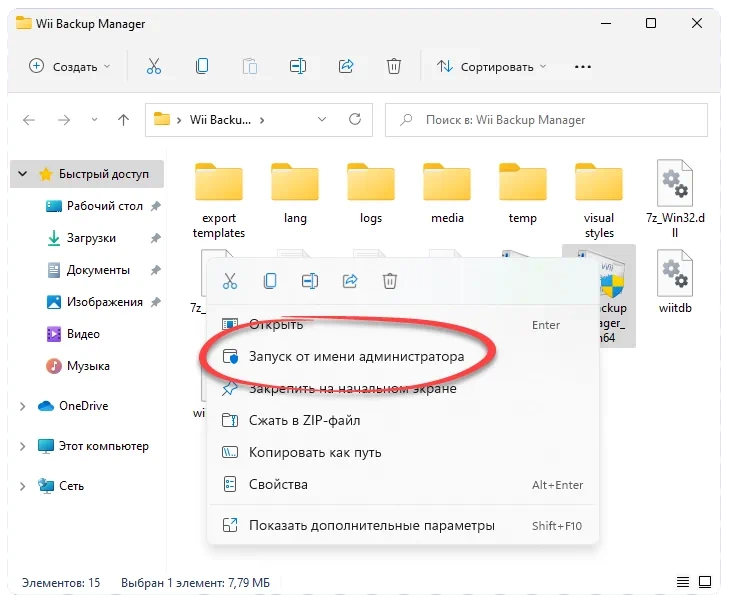Select Показать дополнительные параметры
The width and height of the screenshot is (729, 602).
point(403,526)
